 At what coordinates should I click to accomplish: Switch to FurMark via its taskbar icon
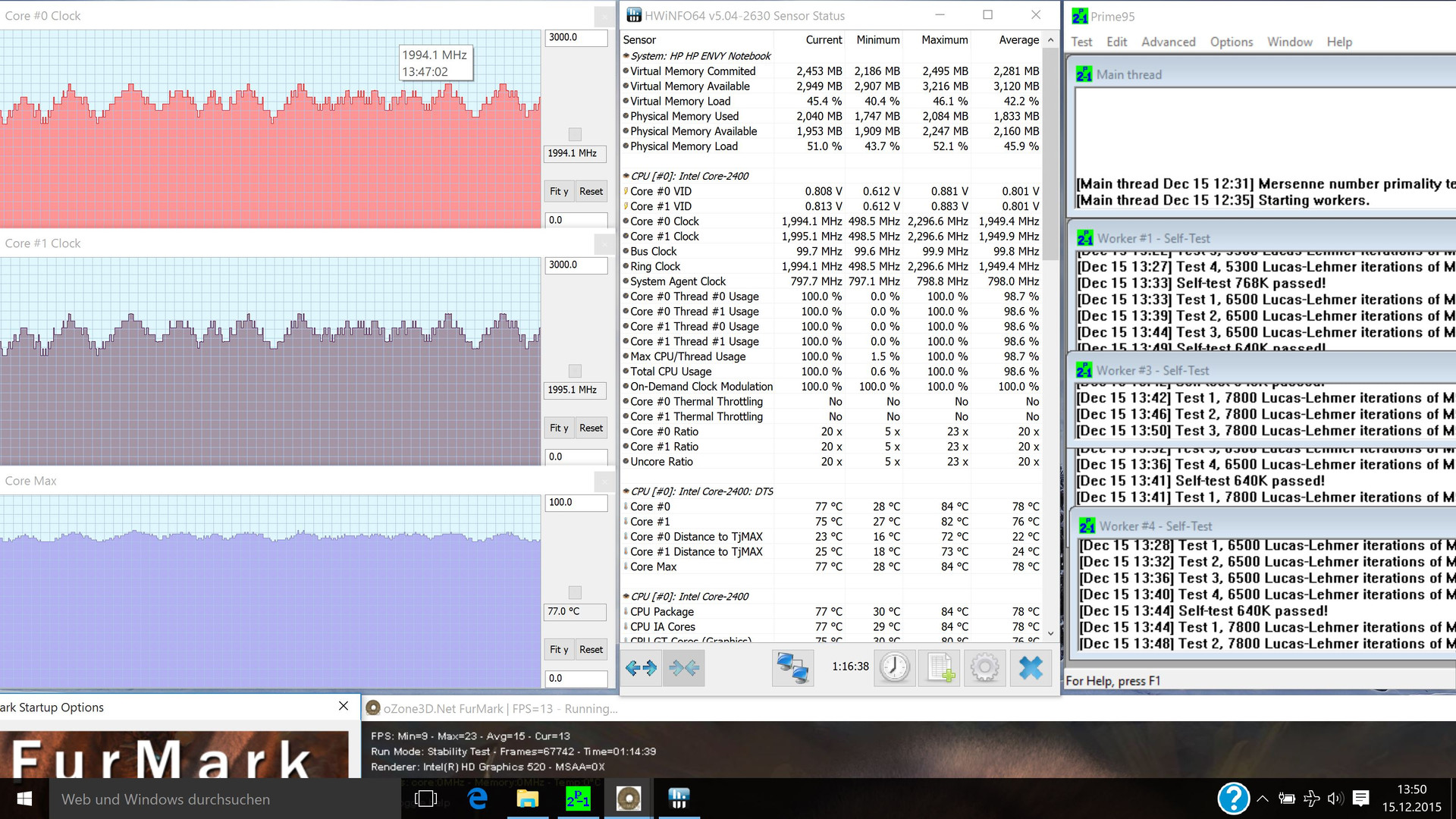(x=628, y=799)
